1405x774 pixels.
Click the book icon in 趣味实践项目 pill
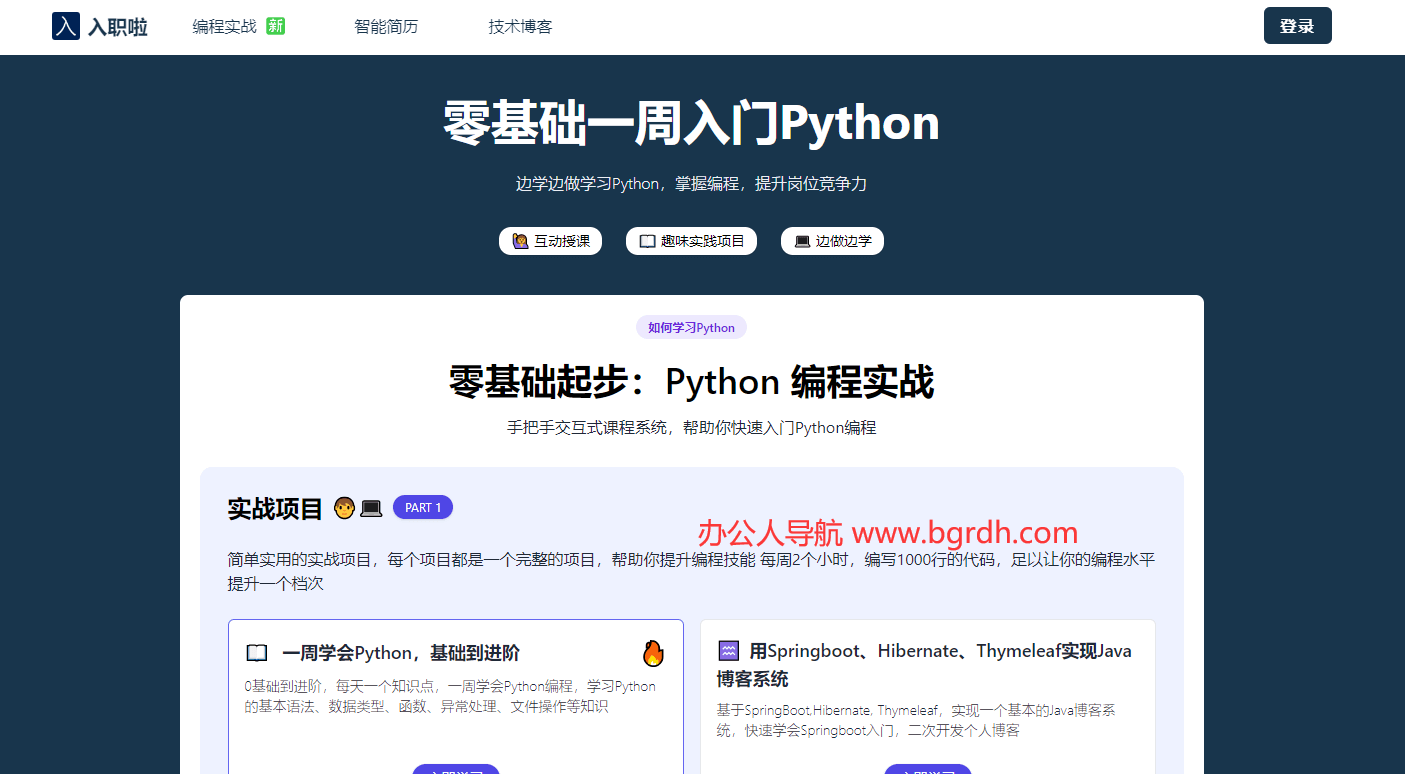coord(647,241)
